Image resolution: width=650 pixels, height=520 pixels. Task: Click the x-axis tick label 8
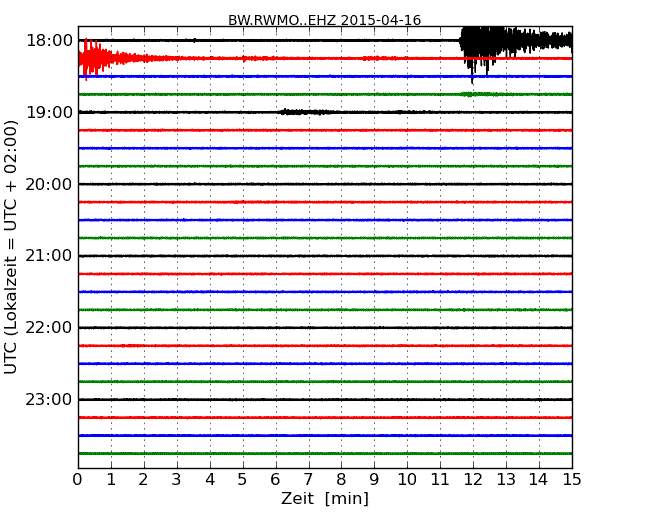coord(341,480)
